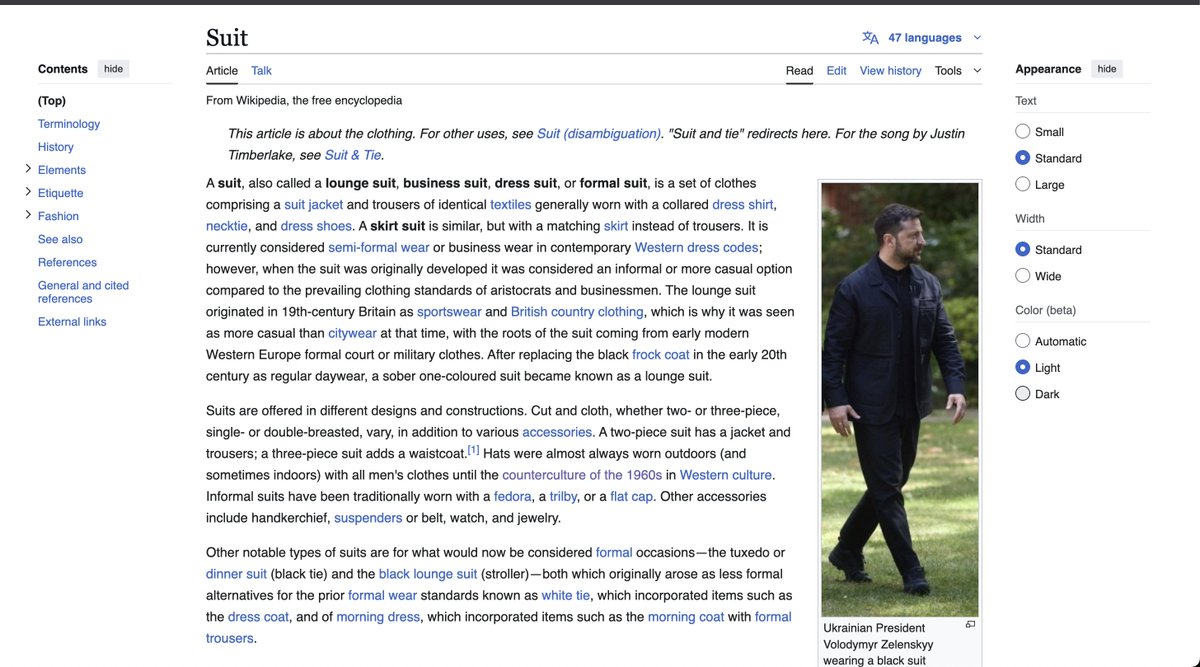Select Large text size radio button

pyautogui.click(x=1022, y=184)
